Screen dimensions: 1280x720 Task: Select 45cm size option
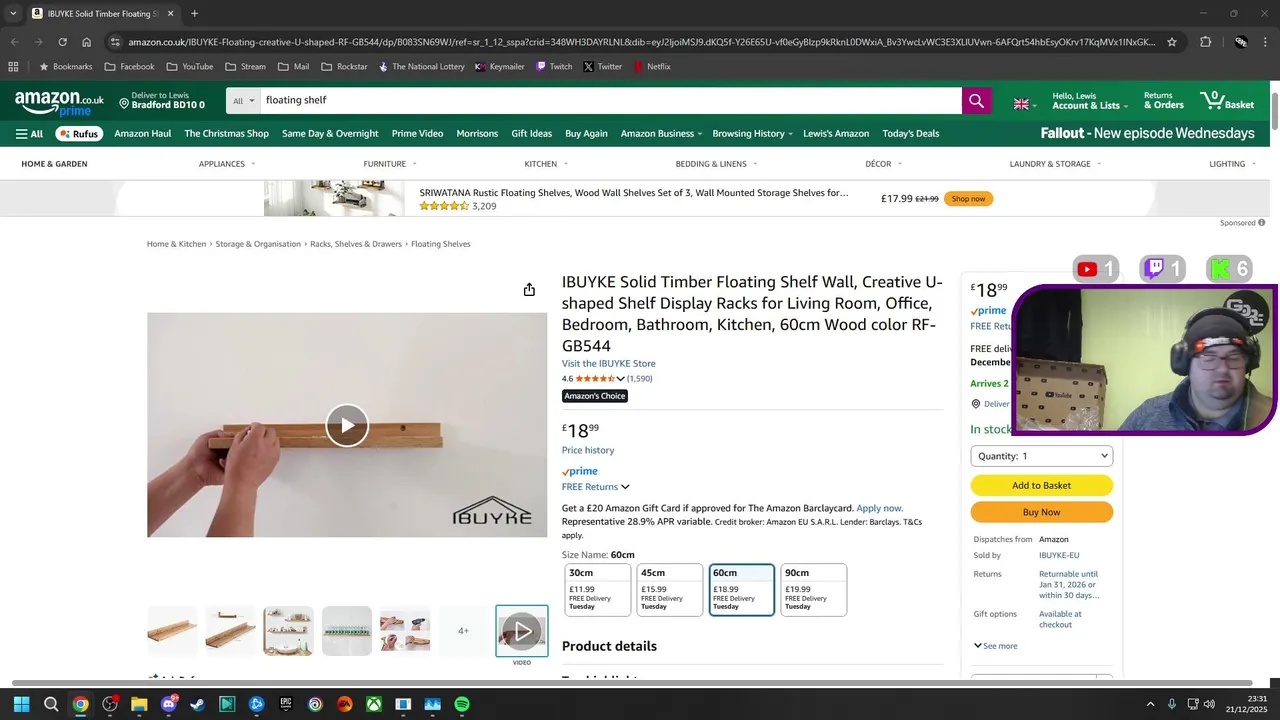[670, 590]
